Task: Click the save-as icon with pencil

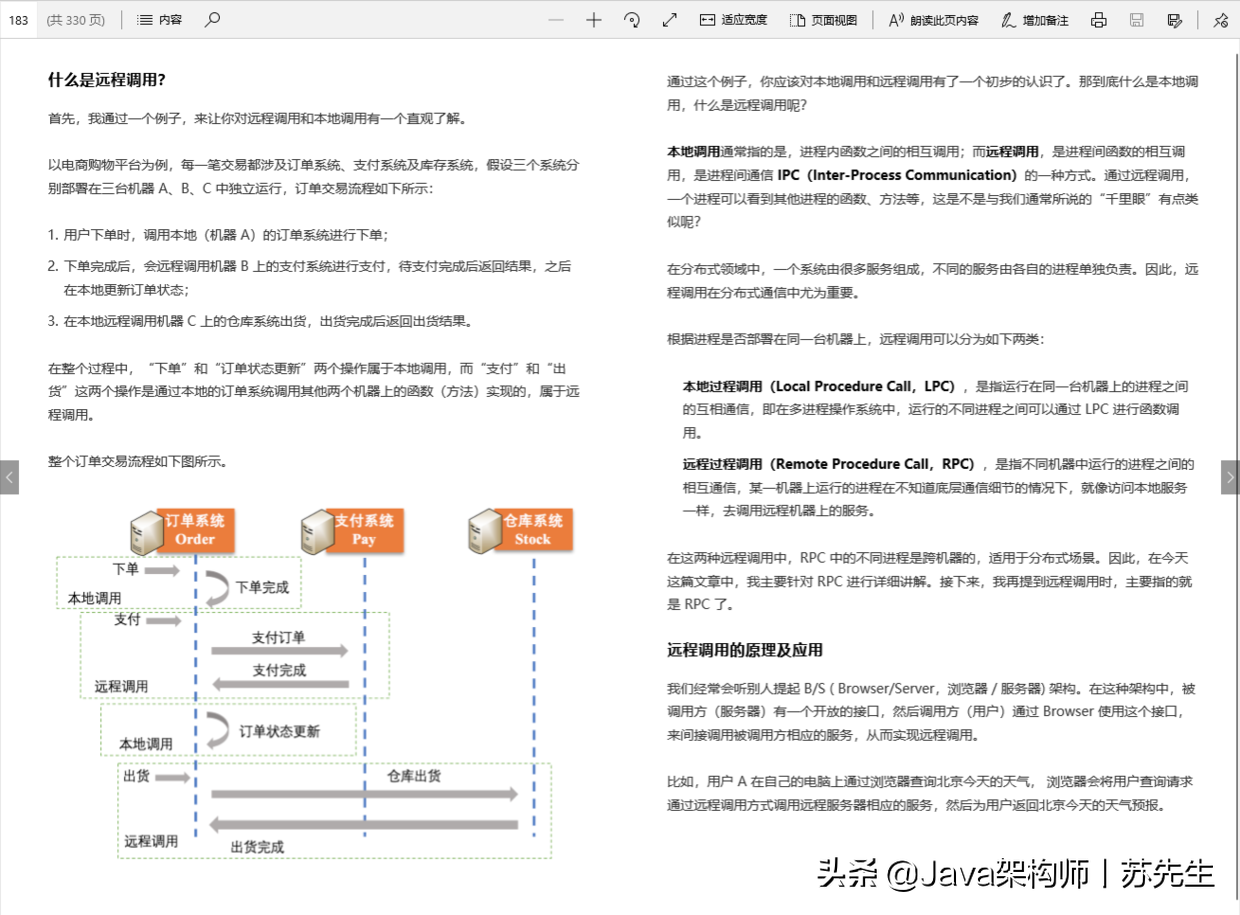Action: 1175,20
